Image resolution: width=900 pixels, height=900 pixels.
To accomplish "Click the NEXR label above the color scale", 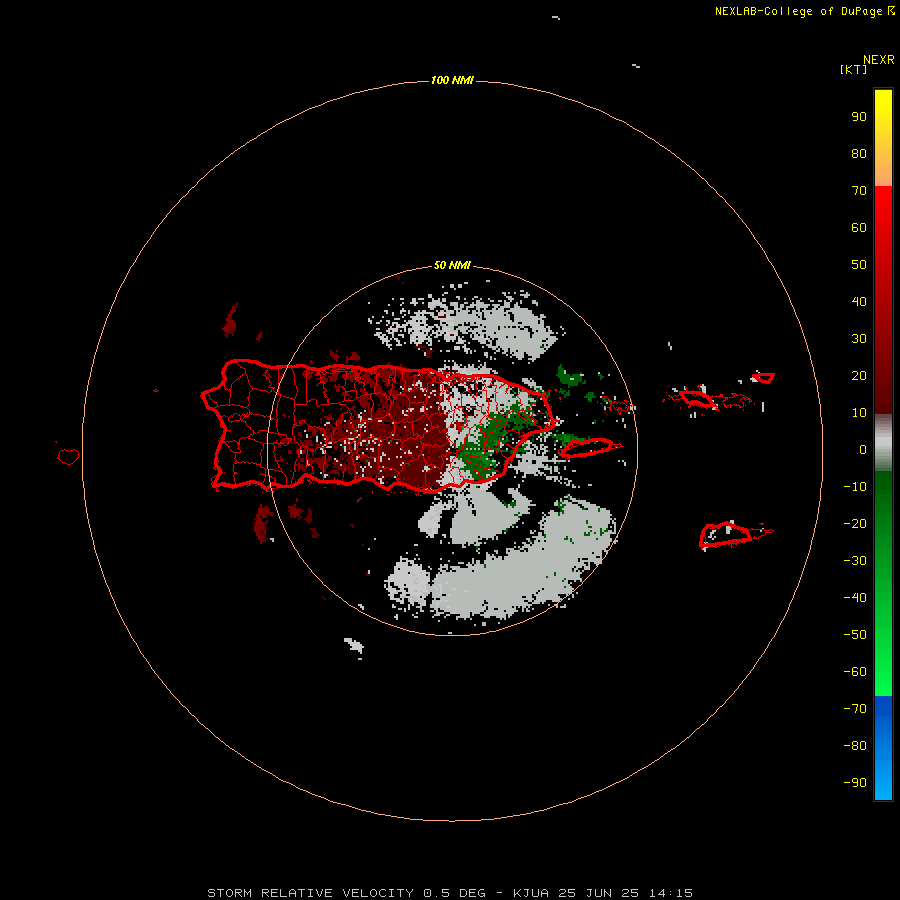I will [x=878, y=60].
